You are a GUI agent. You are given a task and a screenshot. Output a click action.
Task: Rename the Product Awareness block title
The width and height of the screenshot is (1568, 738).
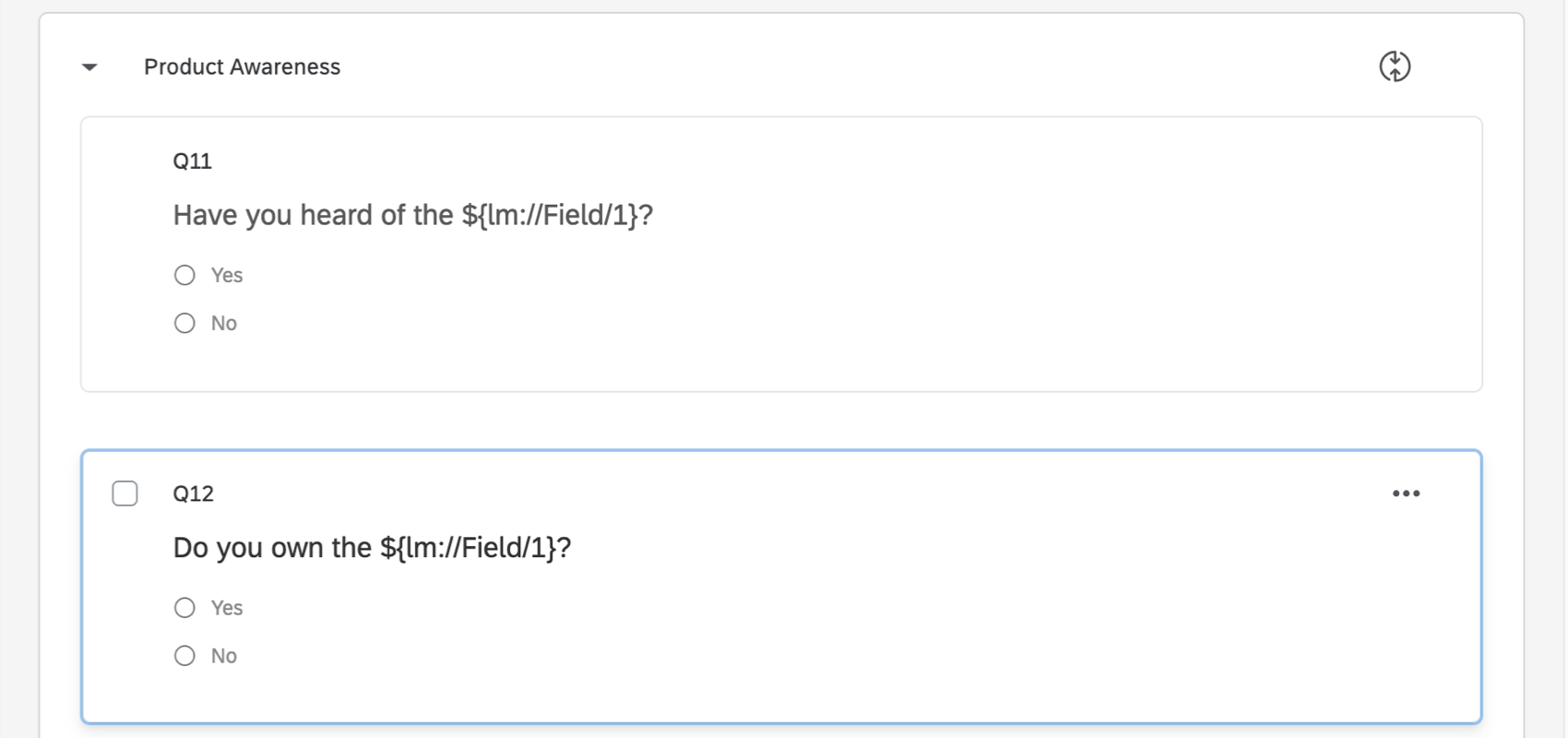click(241, 66)
